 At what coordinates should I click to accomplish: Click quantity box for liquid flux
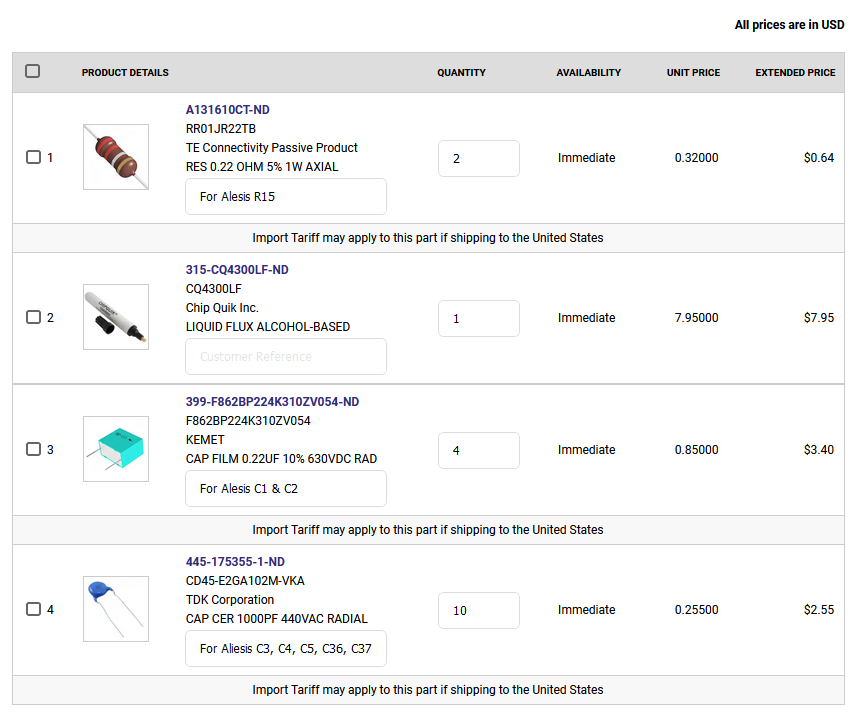click(478, 318)
